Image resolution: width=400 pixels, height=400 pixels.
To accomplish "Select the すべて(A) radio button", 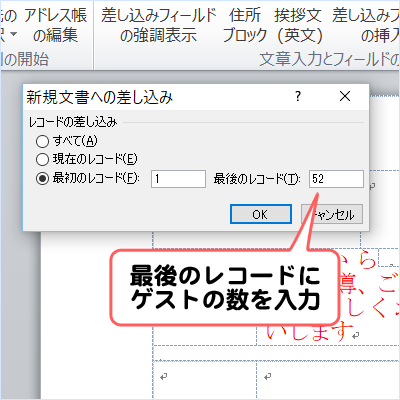I will (x=42, y=141).
